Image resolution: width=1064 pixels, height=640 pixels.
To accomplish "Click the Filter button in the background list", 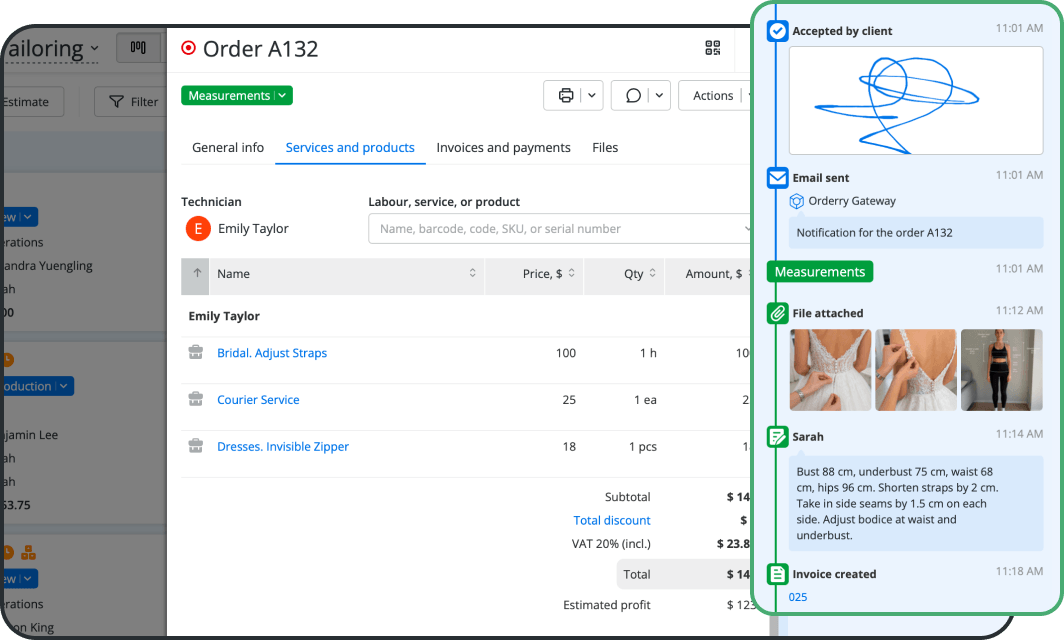I will pyautogui.click(x=132, y=102).
